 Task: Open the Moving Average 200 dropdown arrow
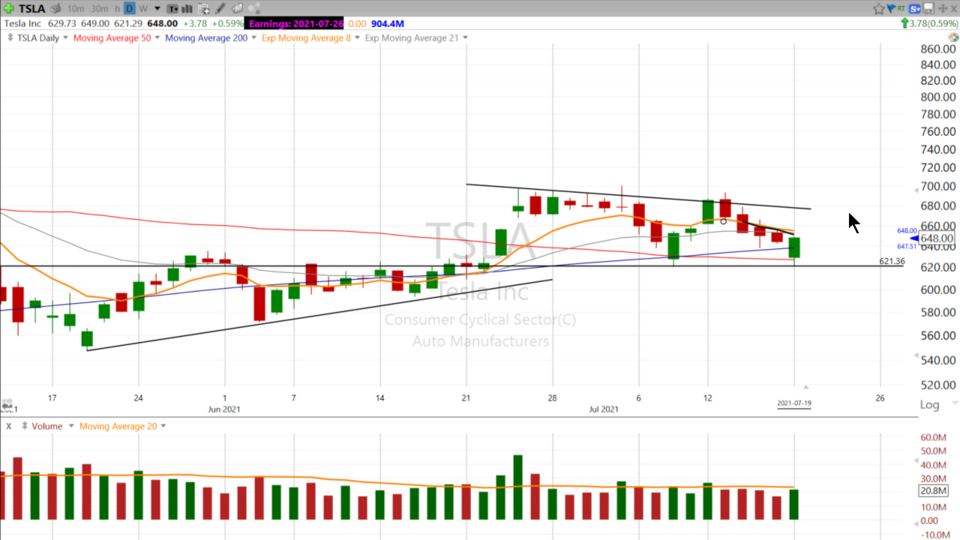point(254,38)
